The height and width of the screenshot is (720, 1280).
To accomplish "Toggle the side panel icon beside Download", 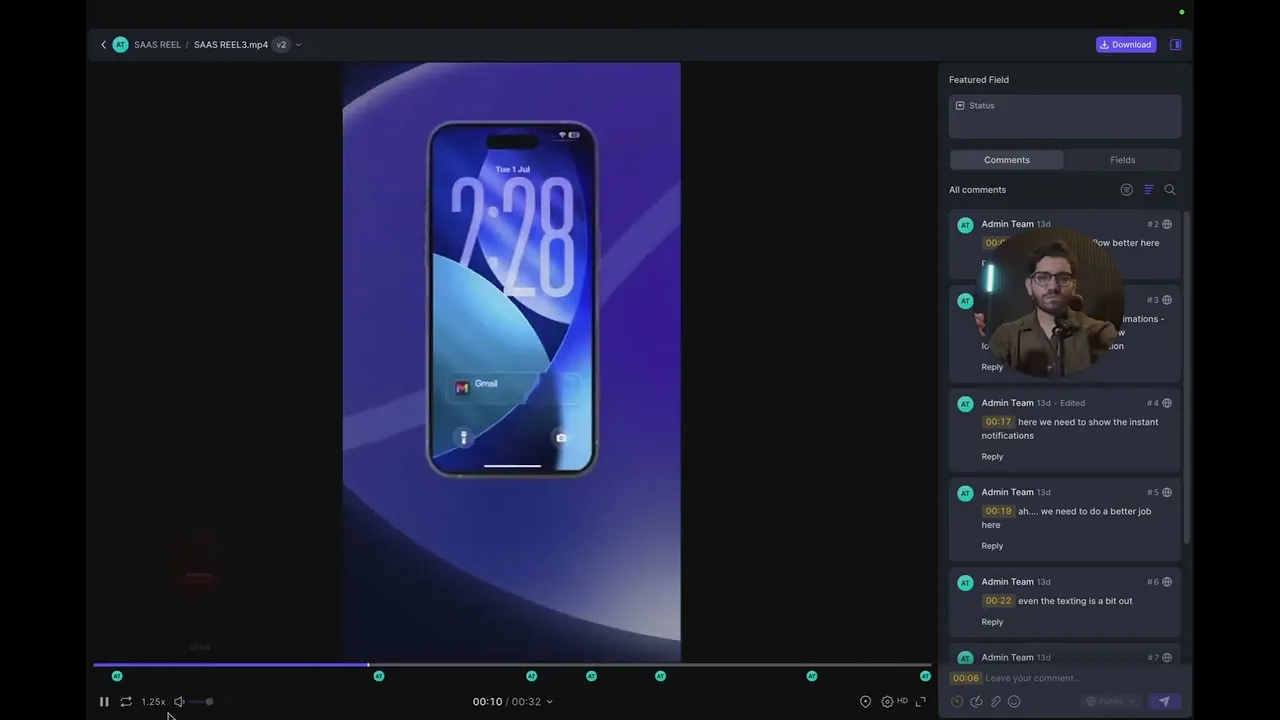I will [x=1176, y=44].
